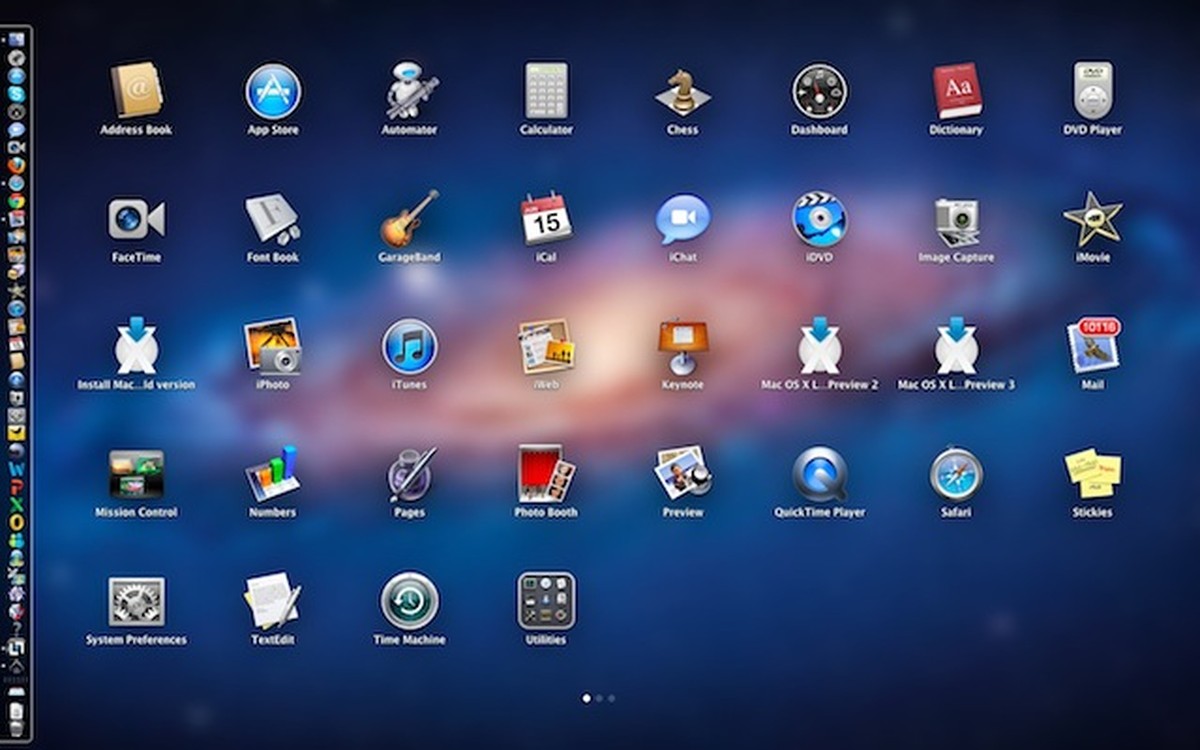Open the Address Book app
Viewport: 1200px width, 750px height.
point(136,91)
